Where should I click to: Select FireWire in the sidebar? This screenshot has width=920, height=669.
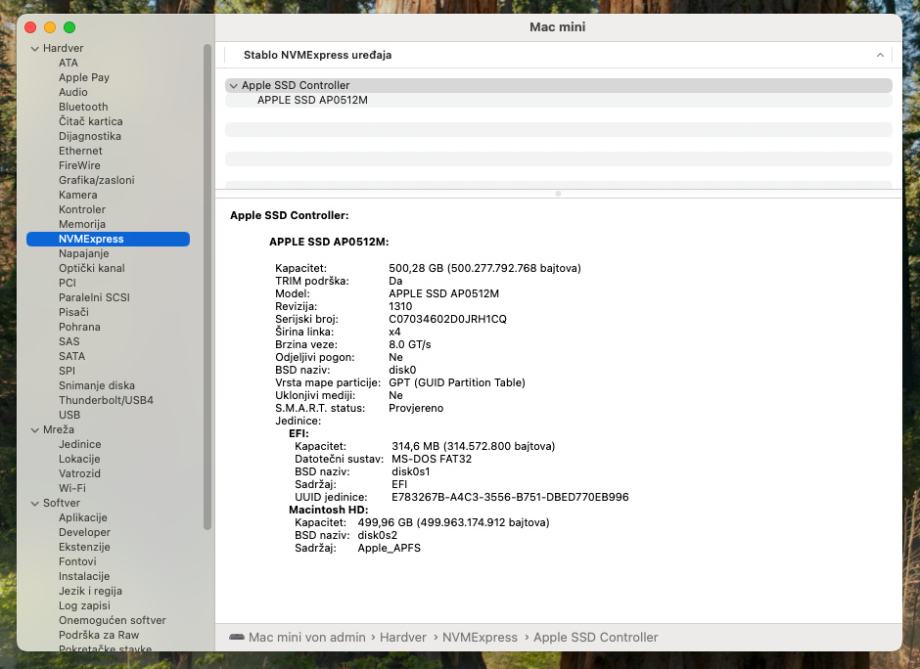(x=79, y=165)
